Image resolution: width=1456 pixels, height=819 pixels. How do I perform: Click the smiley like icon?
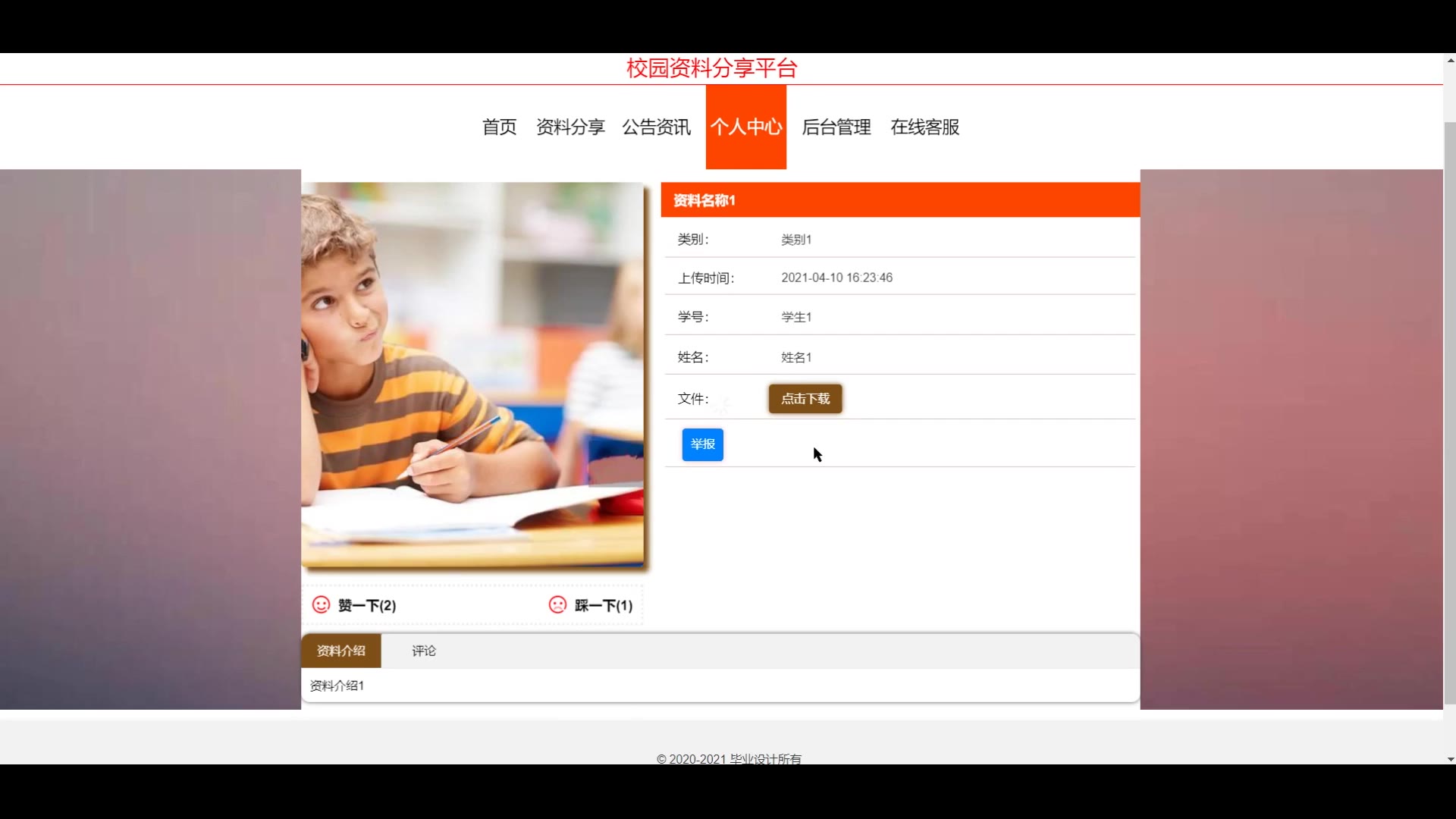tap(322, 604)
